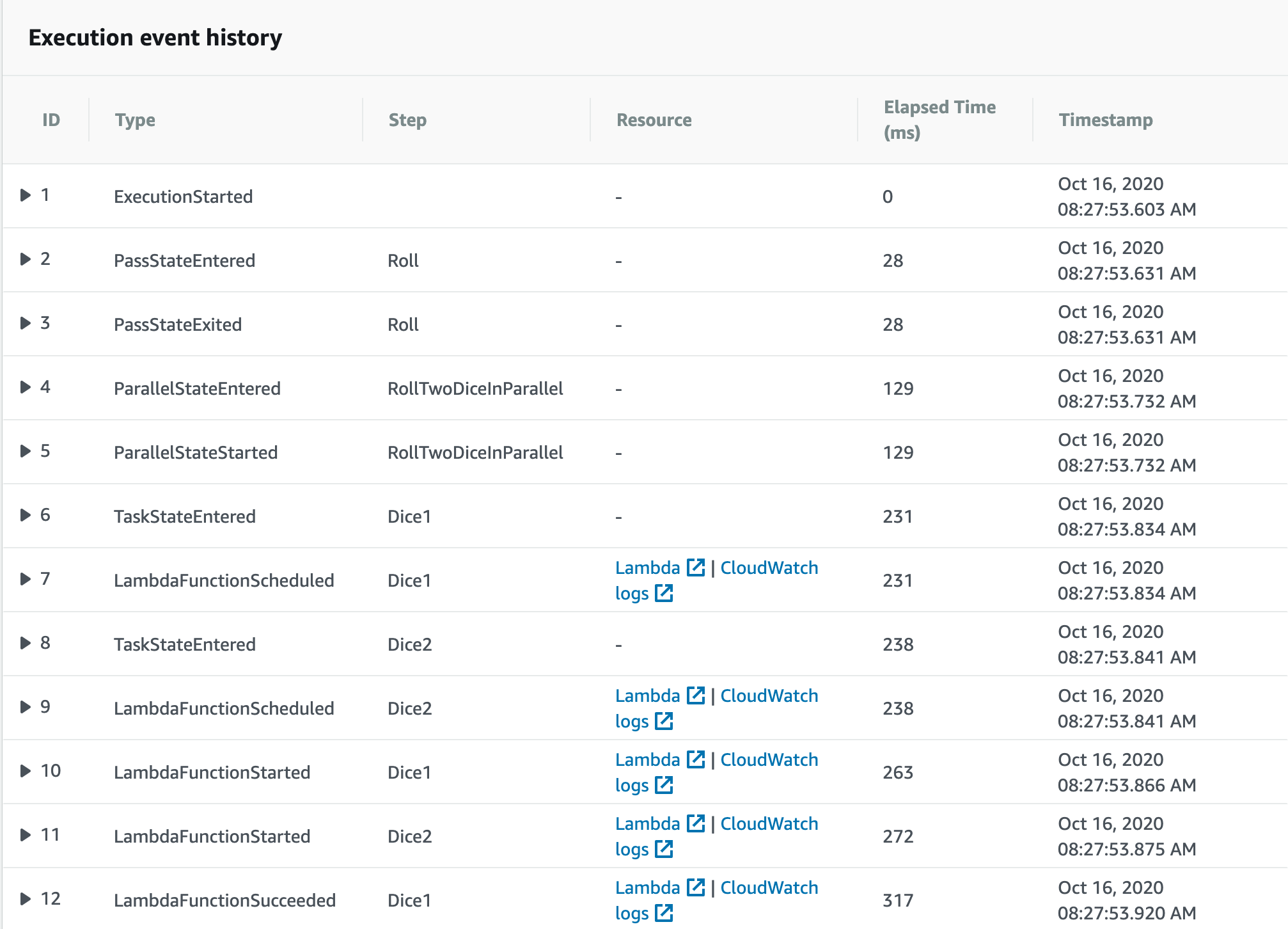This screenshot has height=929, width=1288.
Task: Click Lambda external link icon in event 12 row
Action: tap(695, 887)
